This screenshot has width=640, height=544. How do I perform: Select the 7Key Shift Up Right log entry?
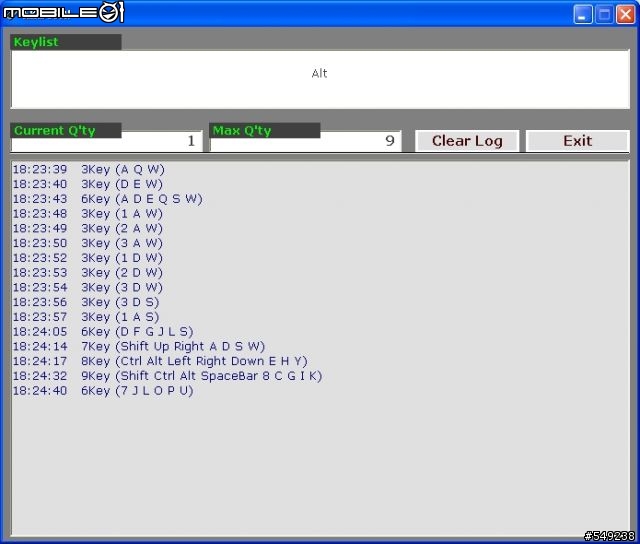(139, 346)
